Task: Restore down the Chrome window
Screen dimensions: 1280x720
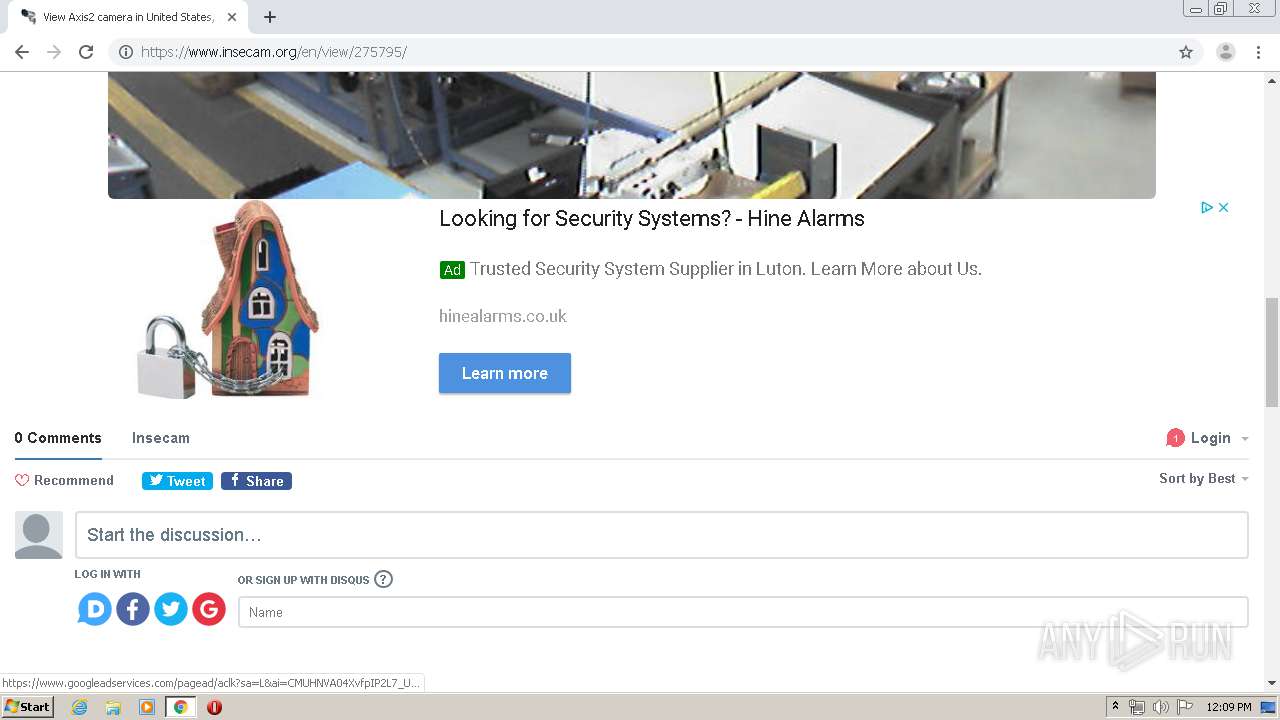Action: [x=1221, y=9]
